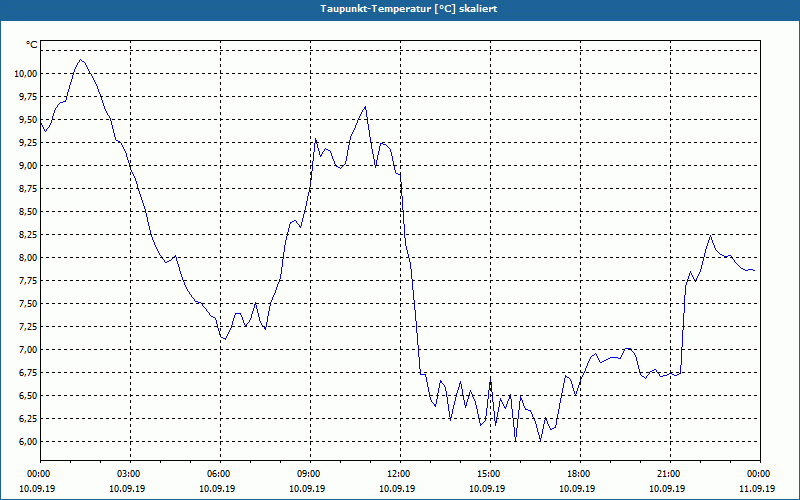Image resolution: width=800 pixels, height=500 pixels.
Task: Click the 18:00 time label
Action: (x=580, y=474)
